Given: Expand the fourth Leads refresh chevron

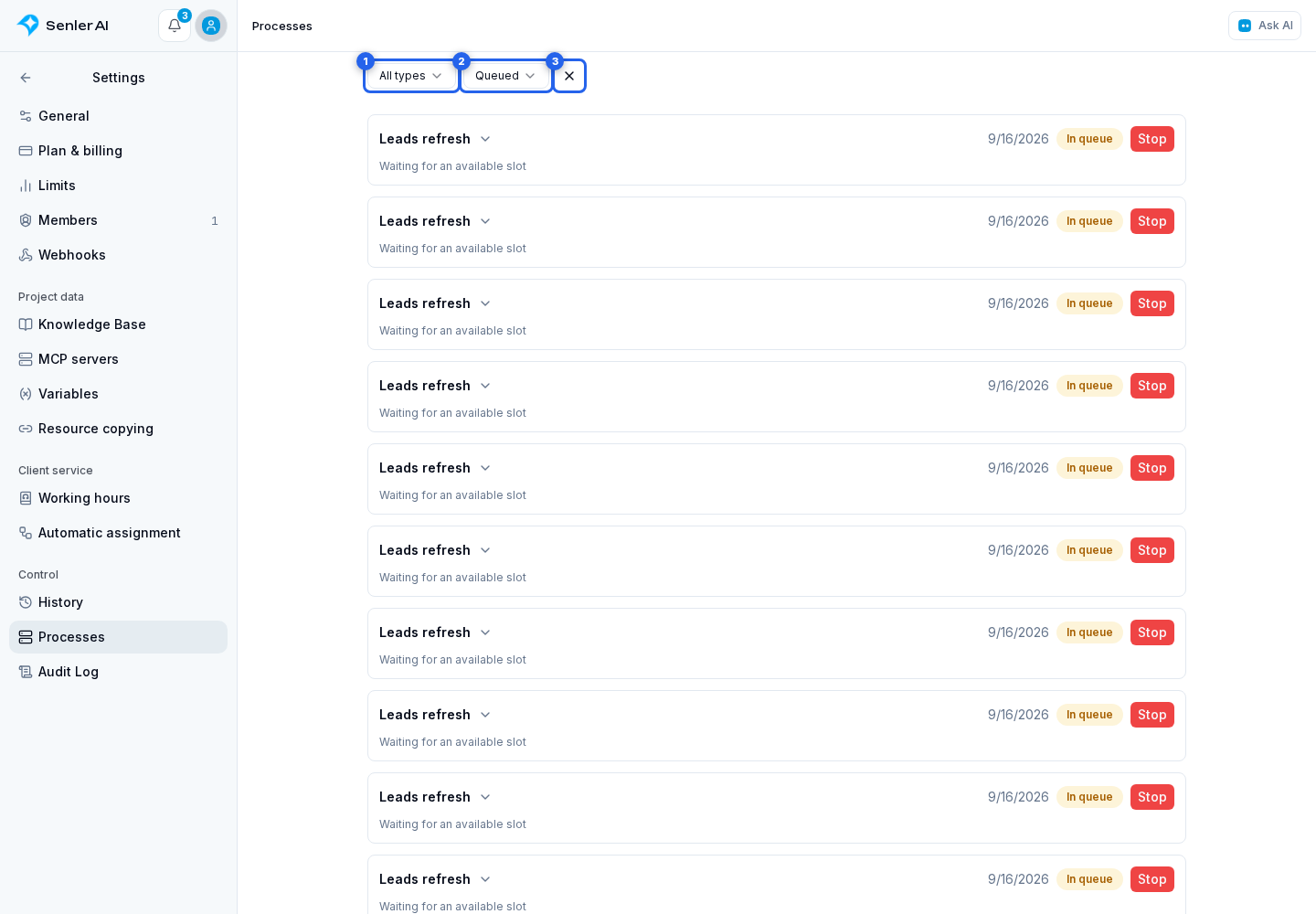Looking at the screenshot, I should point(485,386).
